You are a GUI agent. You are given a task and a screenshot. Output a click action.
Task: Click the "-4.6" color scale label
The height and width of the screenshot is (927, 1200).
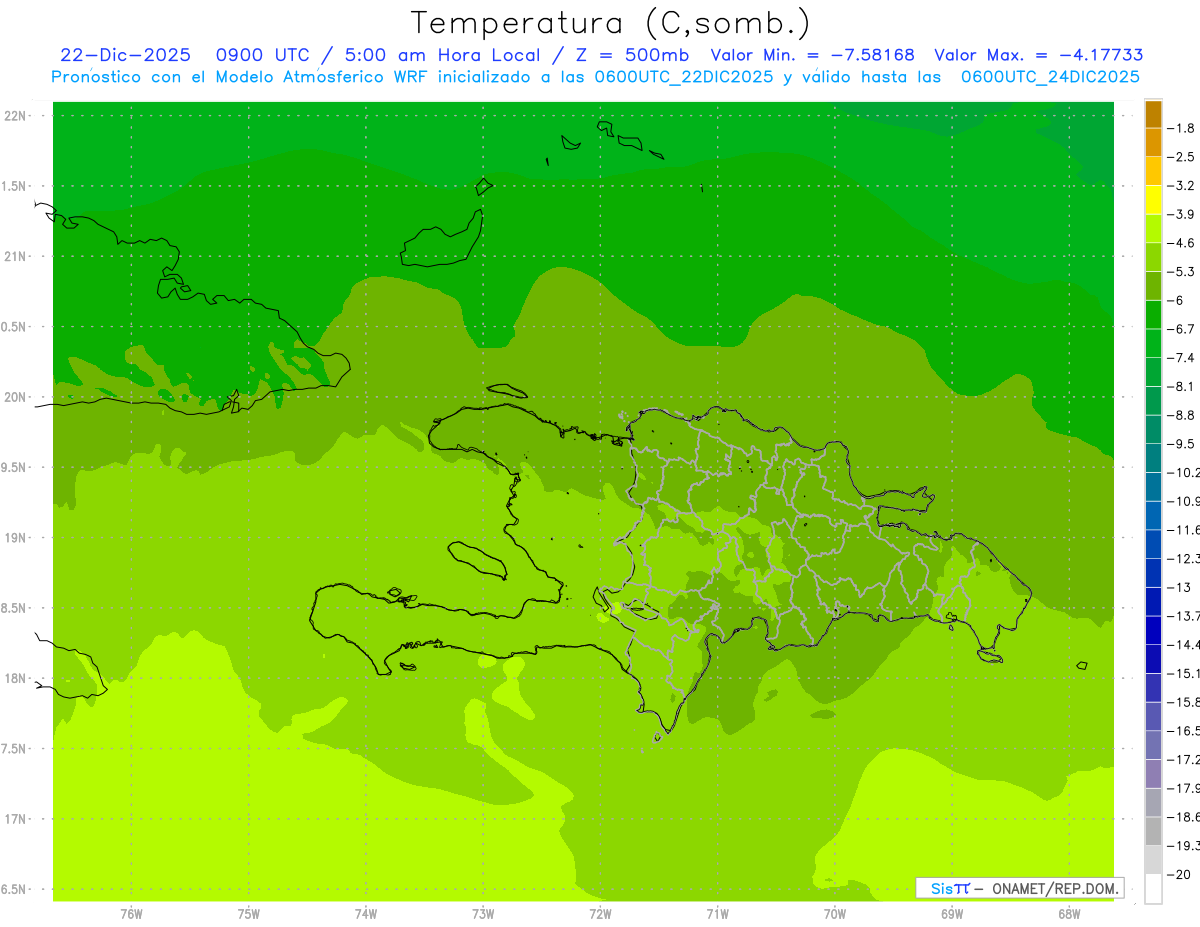(x=1180, y=243)
